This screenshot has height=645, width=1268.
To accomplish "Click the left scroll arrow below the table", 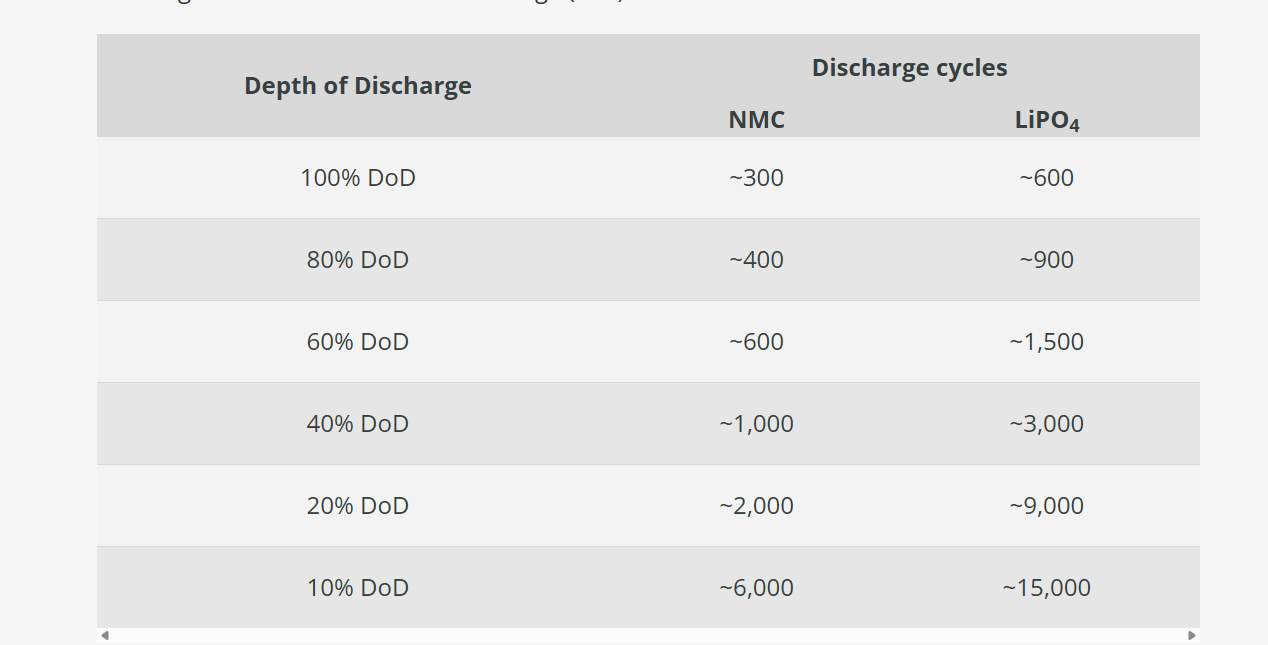I will (105, 636).
